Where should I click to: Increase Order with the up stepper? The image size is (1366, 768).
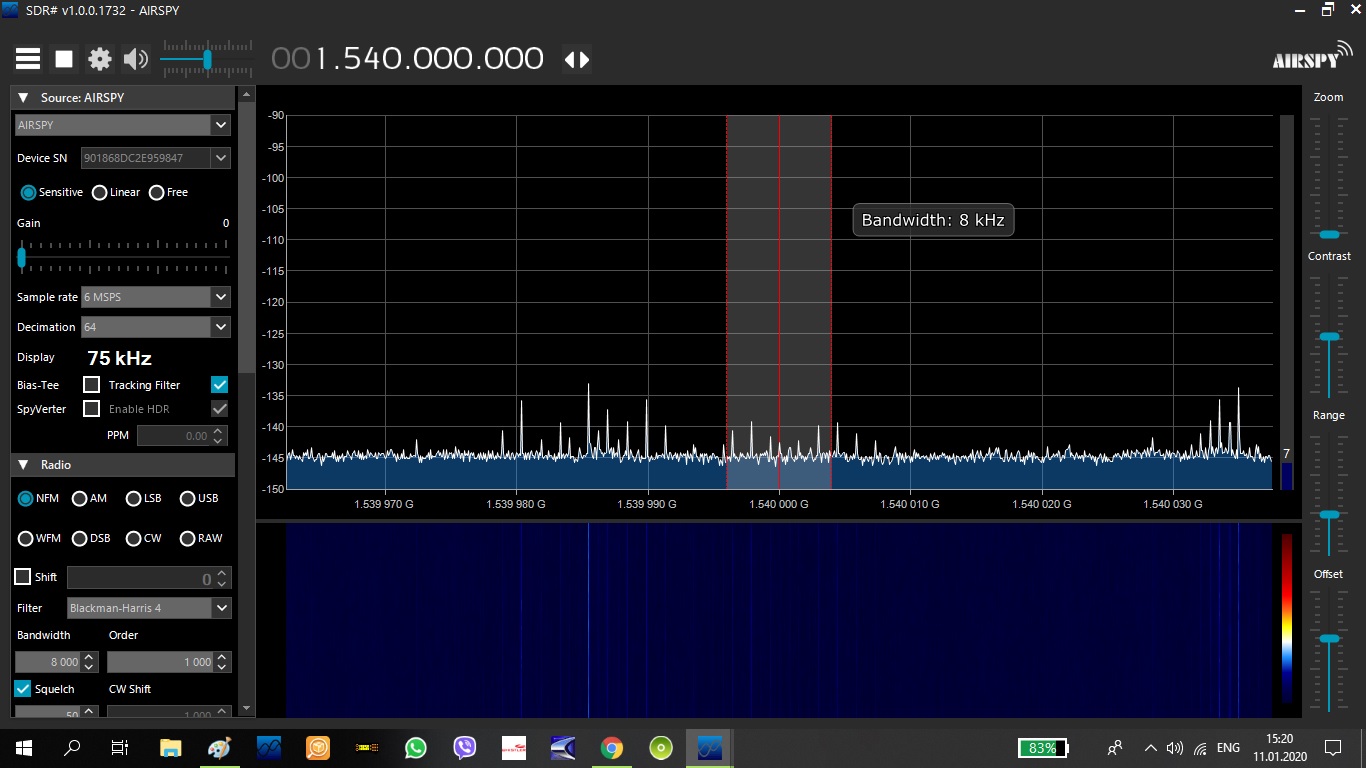point(223,657)
